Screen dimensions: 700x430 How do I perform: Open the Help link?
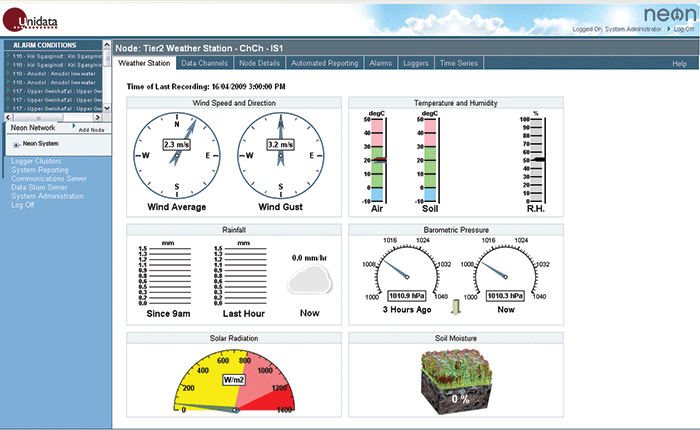pyautogui.click(x=679, y=63)
